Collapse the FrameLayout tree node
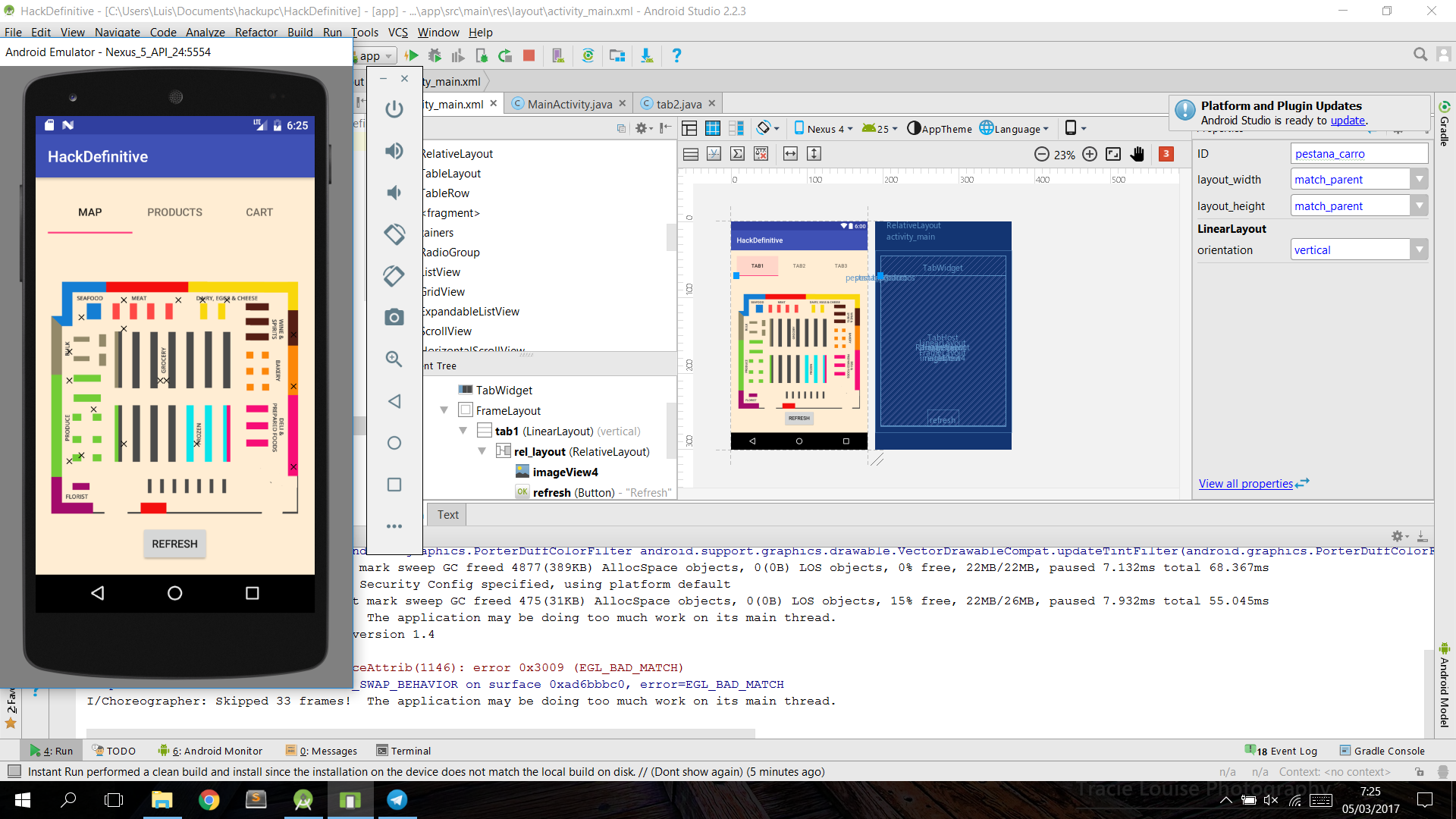The image size is (1456, 819). (x=444, y=410)
